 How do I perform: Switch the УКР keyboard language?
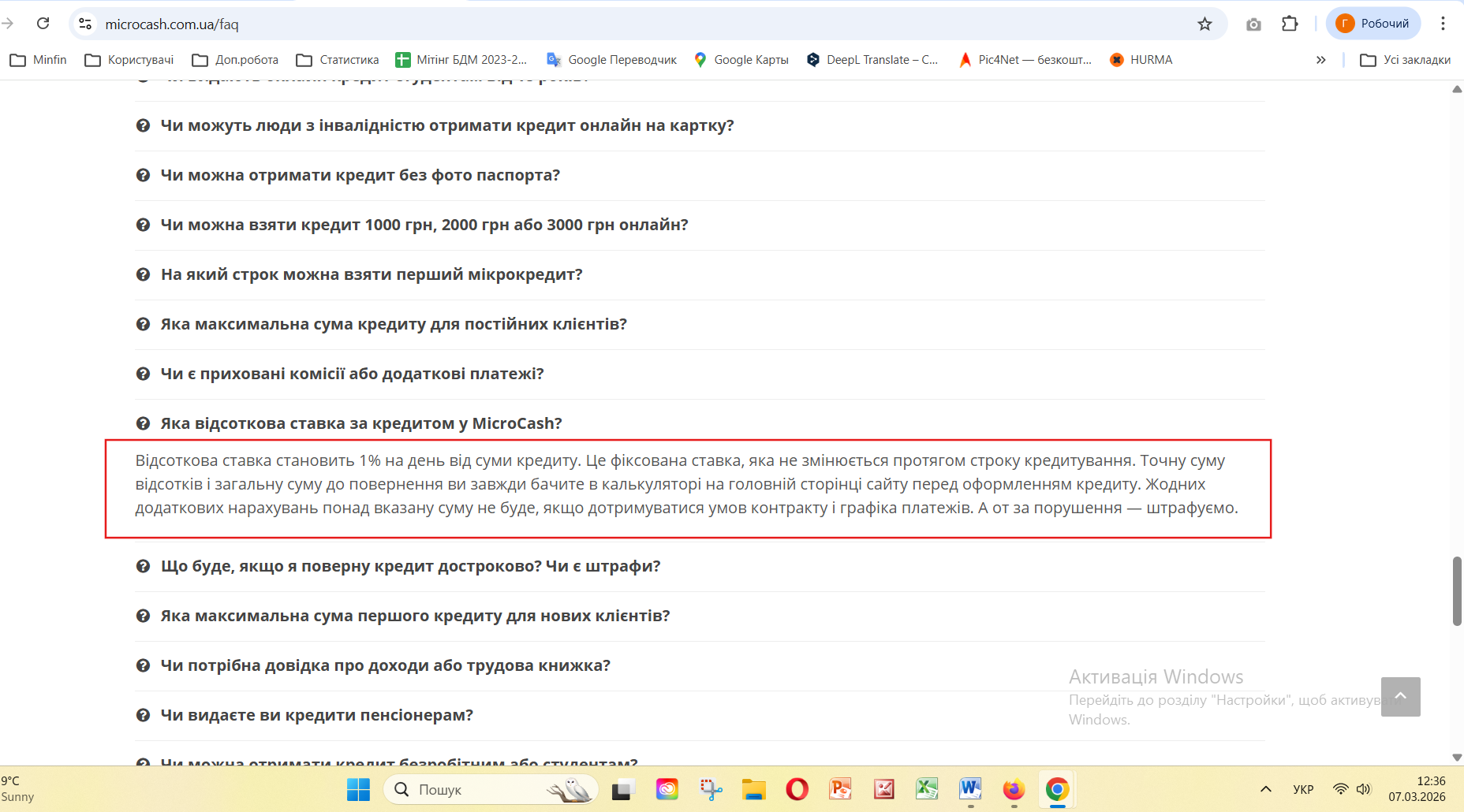coord(1304,789)
